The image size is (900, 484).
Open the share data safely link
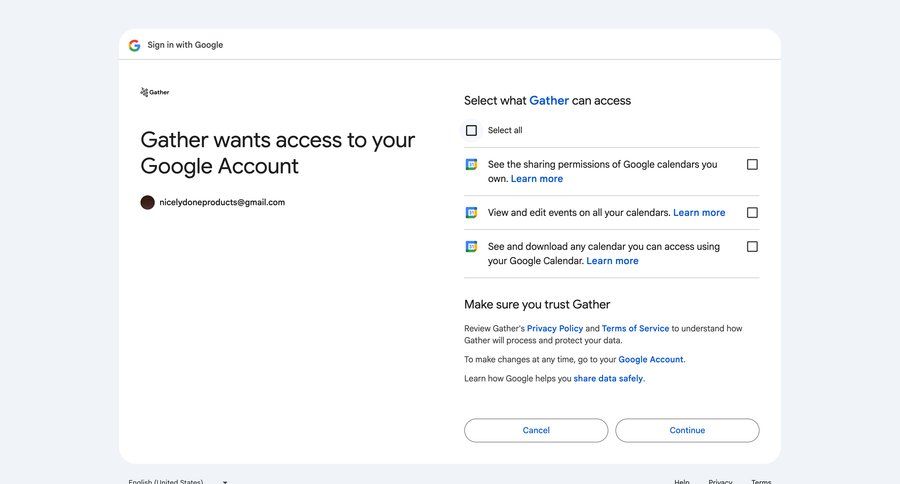608,378
